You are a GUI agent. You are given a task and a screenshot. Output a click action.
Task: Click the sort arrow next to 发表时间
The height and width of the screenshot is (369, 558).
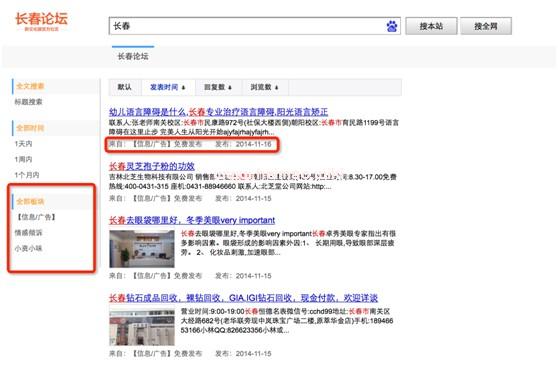tap(183, 88)
